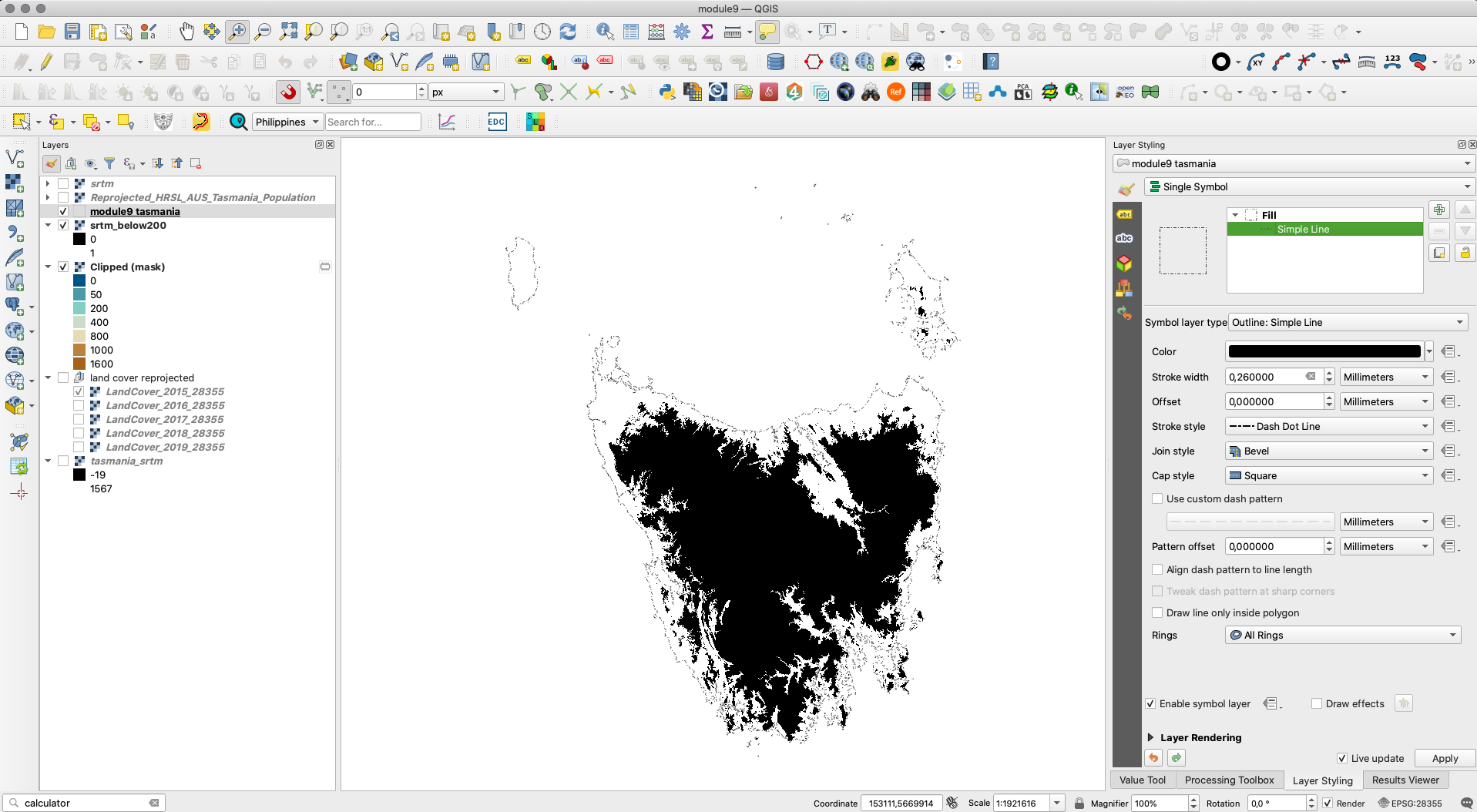Screen dimensions: 1477x812
Task: Open the Join style Bevel dropdown
Action: (1329, 451)
